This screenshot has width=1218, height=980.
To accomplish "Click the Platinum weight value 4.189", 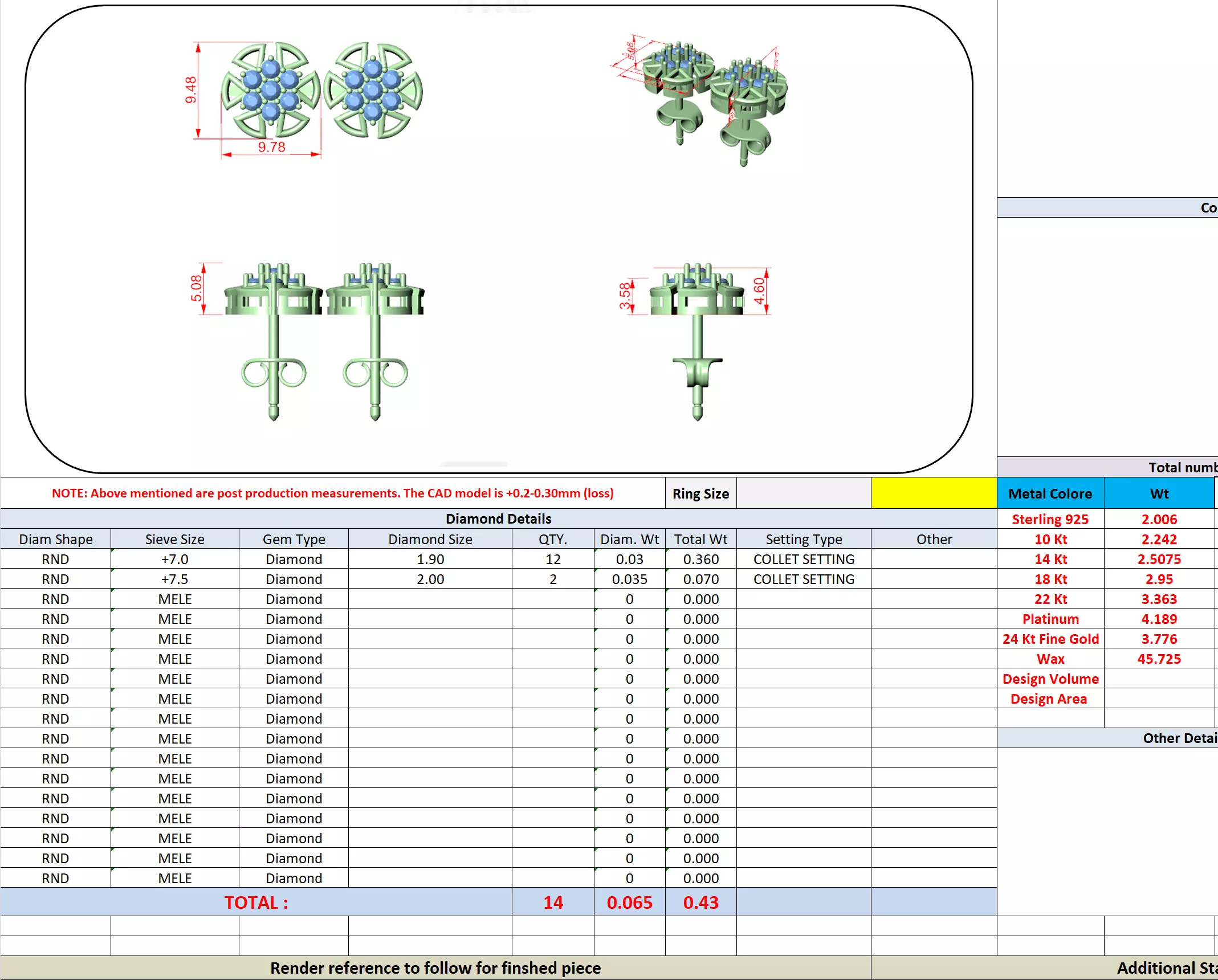I will point(1159,619).
